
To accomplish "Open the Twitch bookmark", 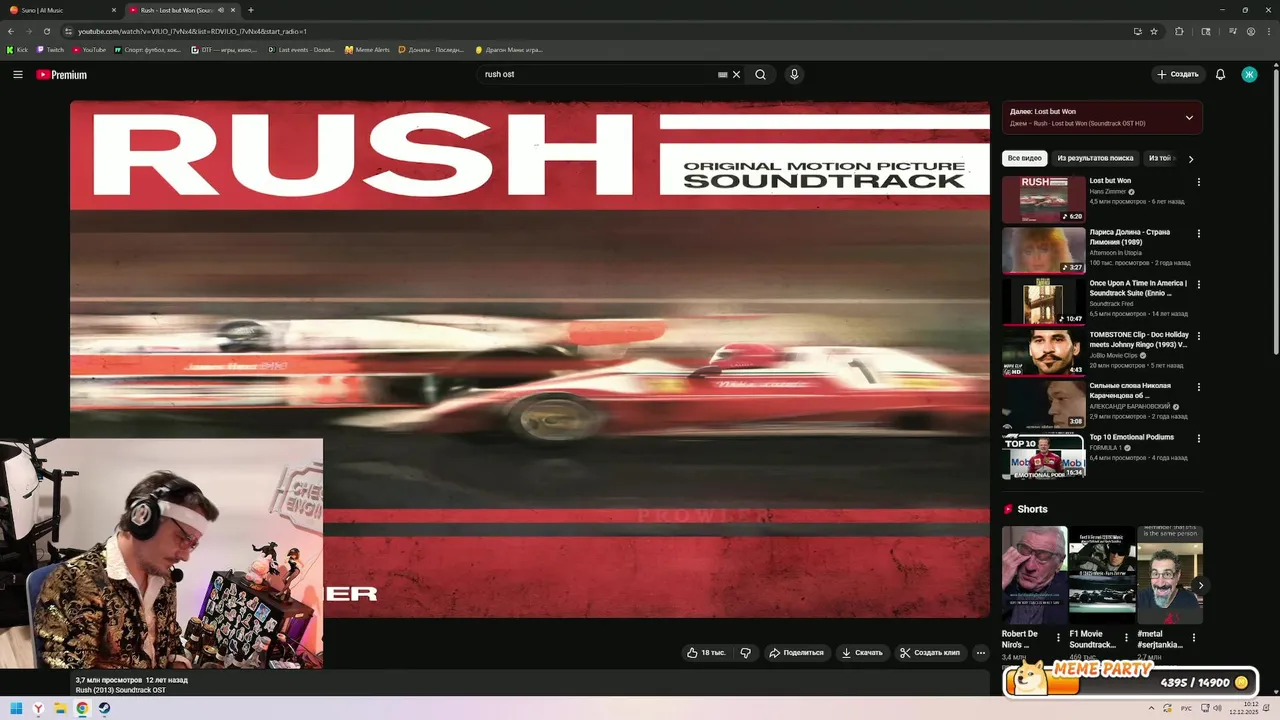I will 50,49.
